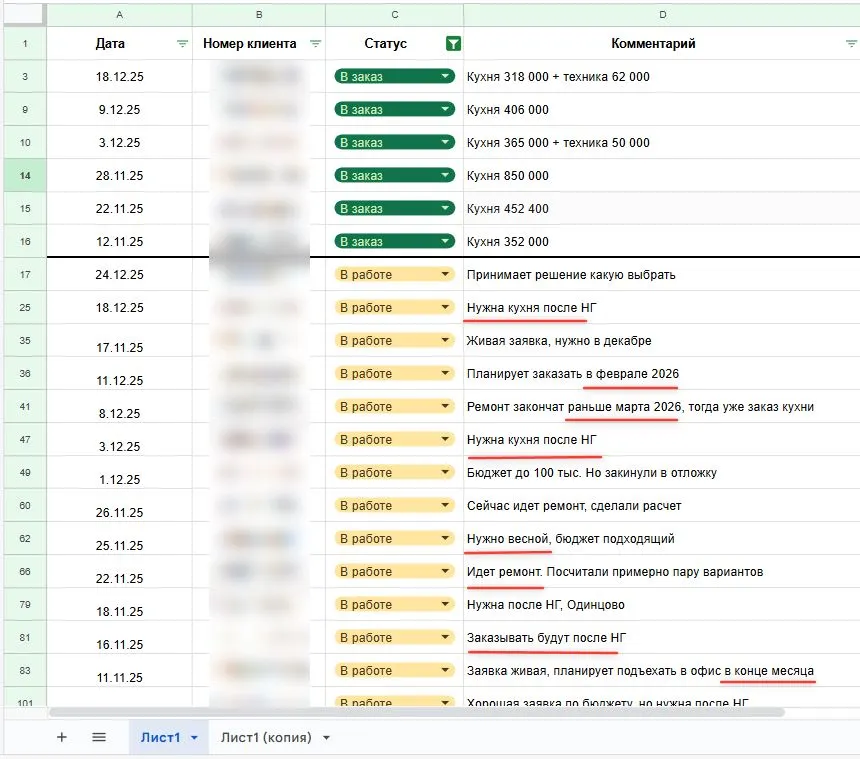860x759 pixels.
Task: Open the Лист1 tab options arrow
Action: pos(194,738)
